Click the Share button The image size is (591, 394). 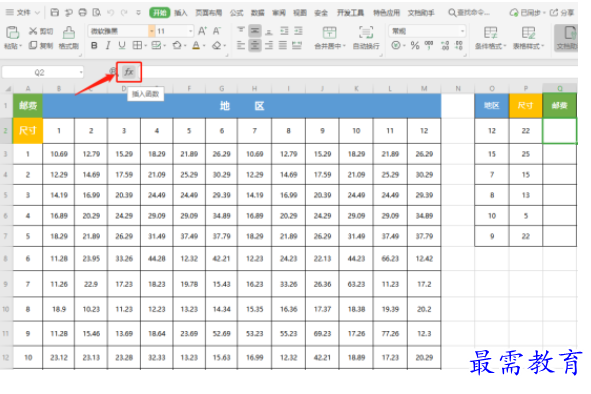click(562, 13)
